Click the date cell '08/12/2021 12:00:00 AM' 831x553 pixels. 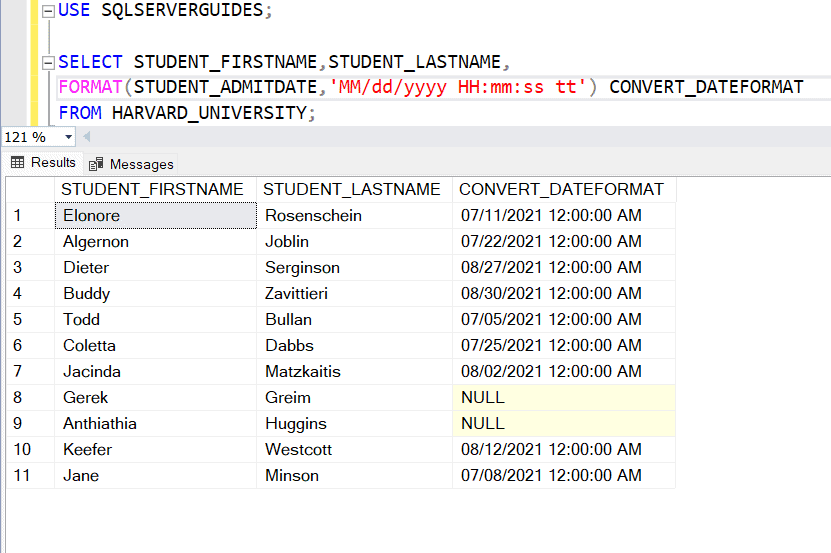tap(564, 449)
